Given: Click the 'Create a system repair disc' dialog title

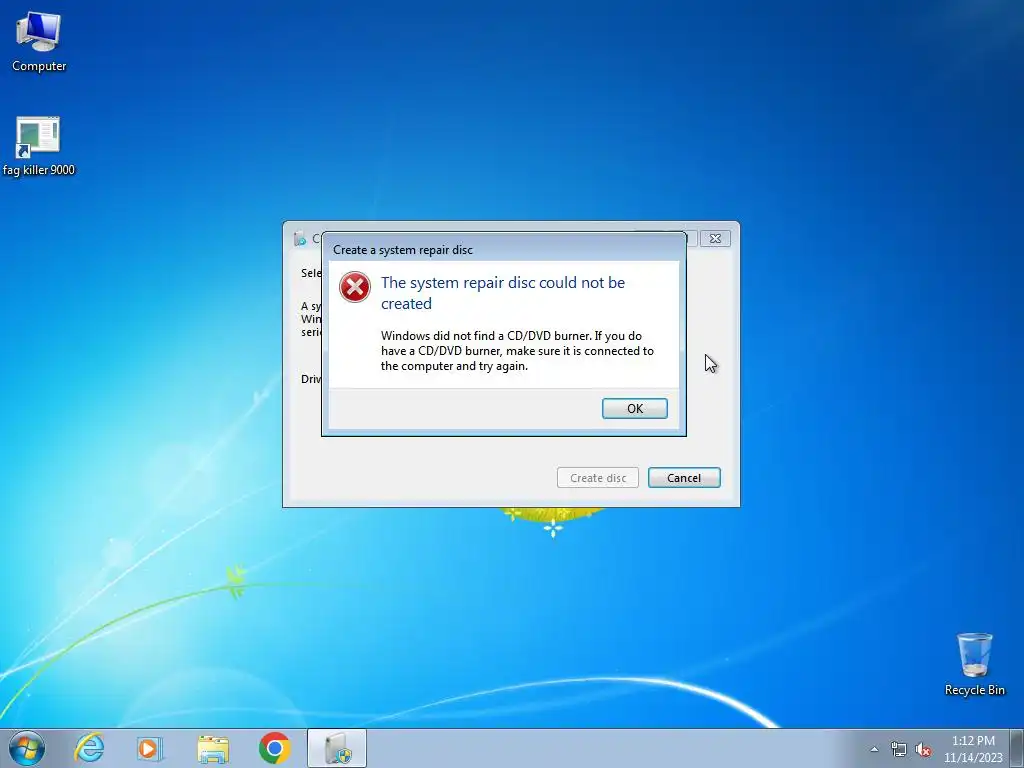Looking at the screenshot, I should (402, 249).
